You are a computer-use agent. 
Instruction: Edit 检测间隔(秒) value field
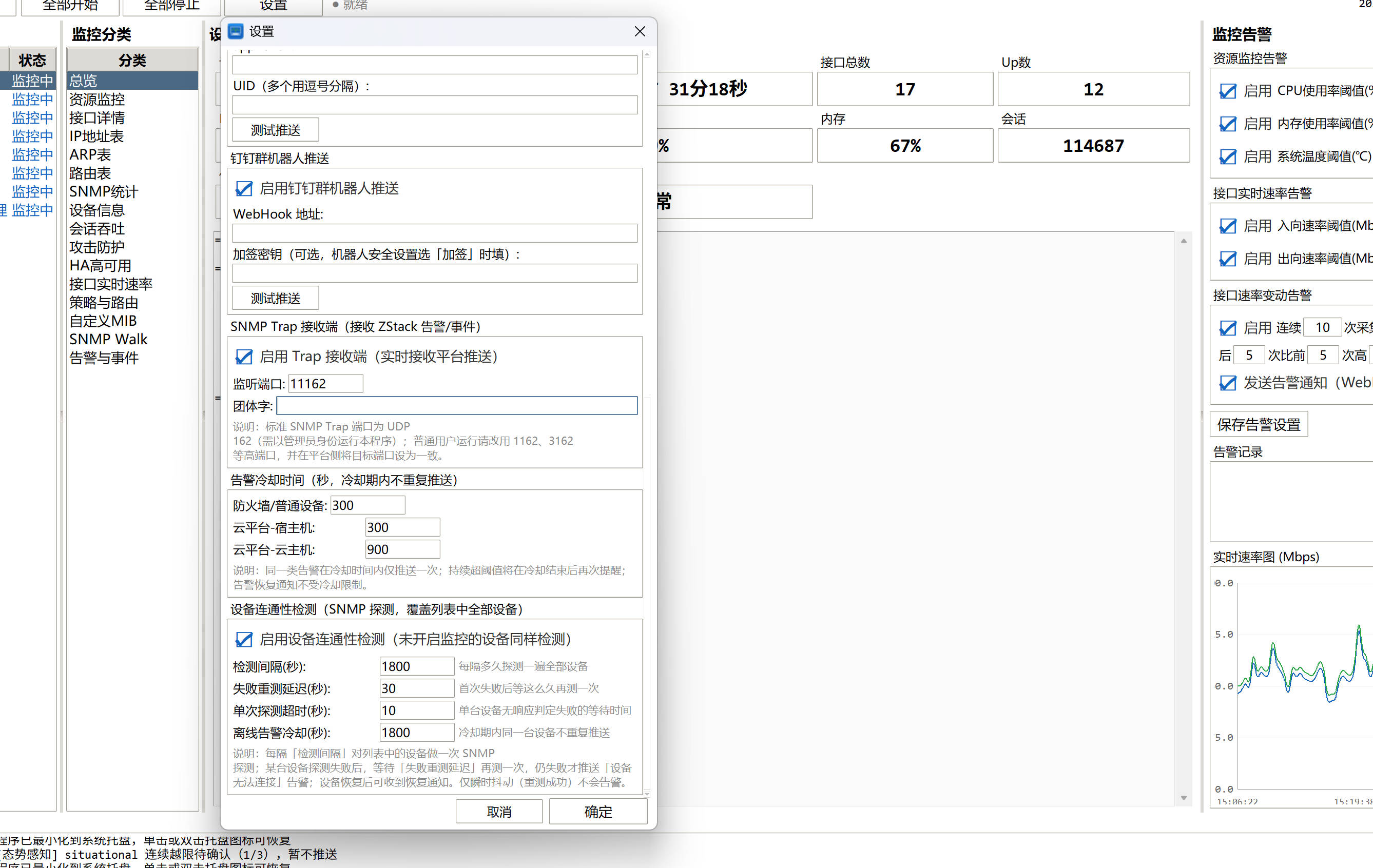417,666
